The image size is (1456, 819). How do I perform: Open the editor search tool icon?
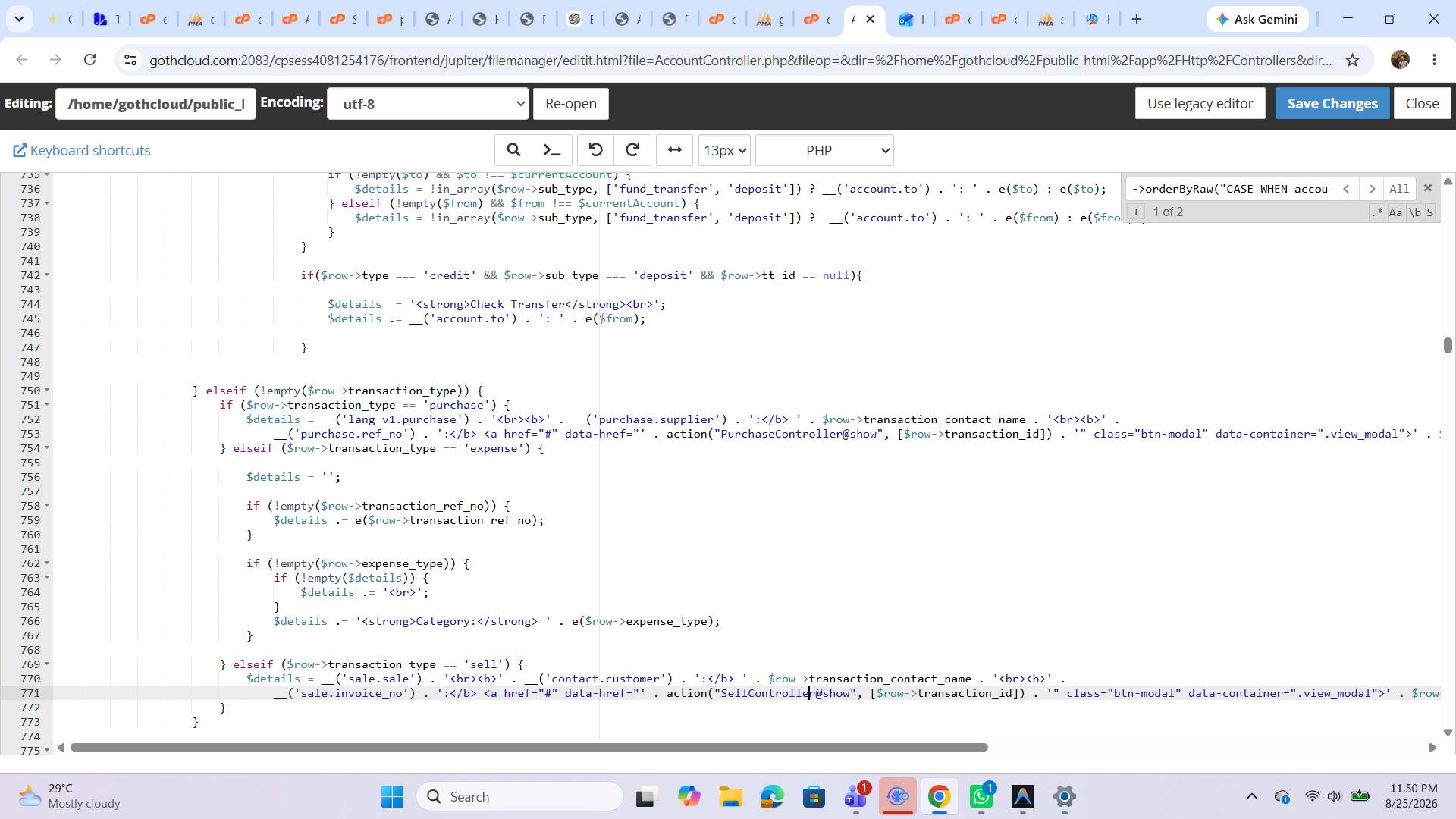(513, 150)
